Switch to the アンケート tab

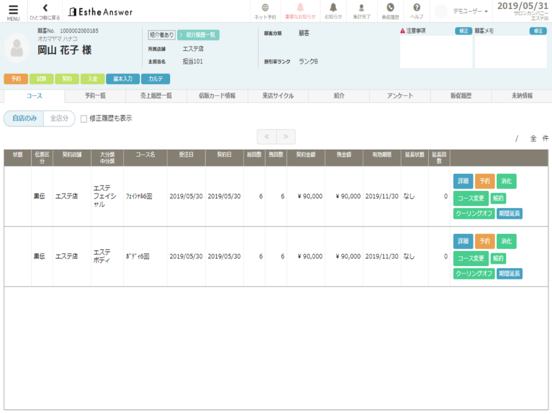click(400, 96)
